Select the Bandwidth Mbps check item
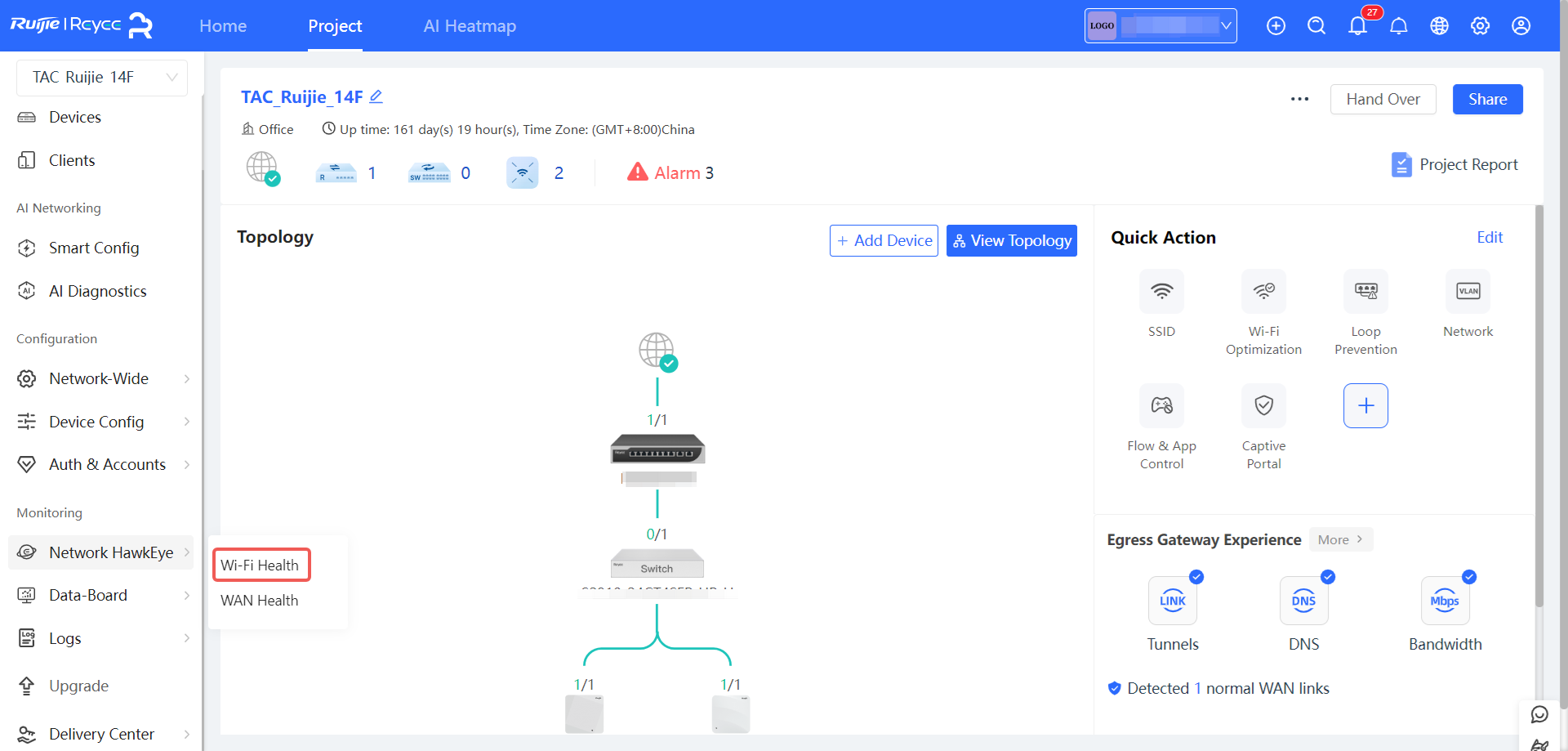 coord(1445,601)
